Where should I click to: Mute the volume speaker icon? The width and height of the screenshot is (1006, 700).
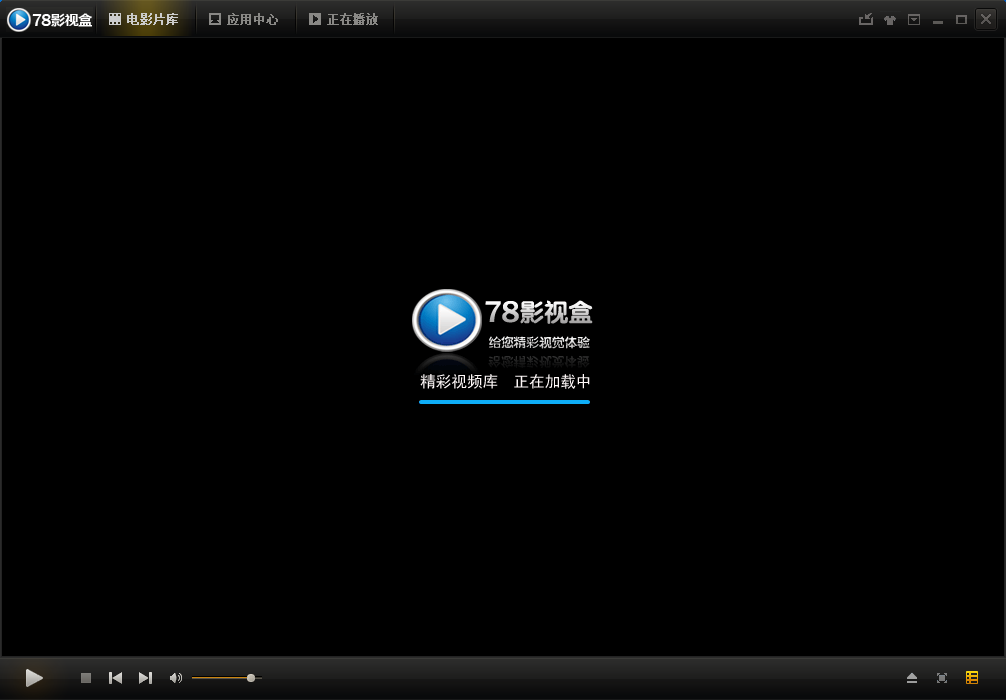click(175, 678)
